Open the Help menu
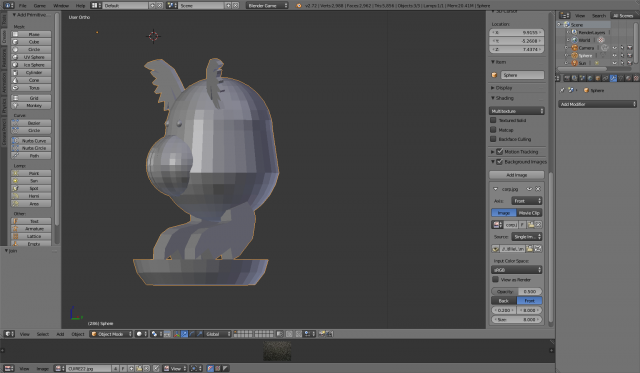The height and width of the screenshot is (373, 640). coord(80,6)
